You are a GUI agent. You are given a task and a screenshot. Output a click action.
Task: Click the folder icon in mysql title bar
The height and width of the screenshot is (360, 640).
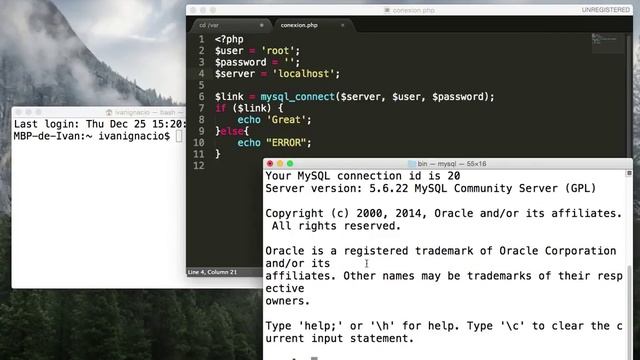coord(412,164)
